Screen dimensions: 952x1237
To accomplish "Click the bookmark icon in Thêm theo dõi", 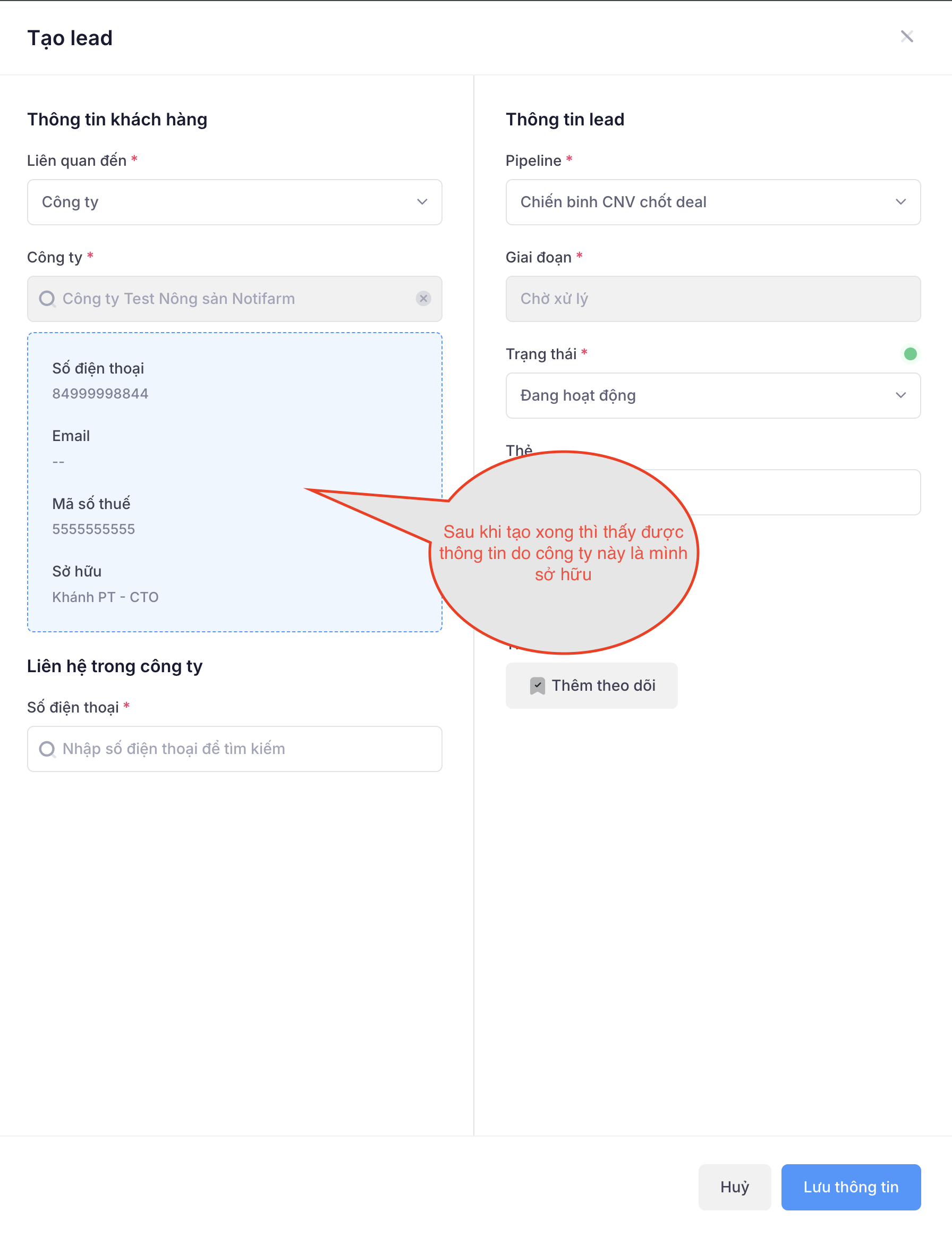I will tap(537, 686).
